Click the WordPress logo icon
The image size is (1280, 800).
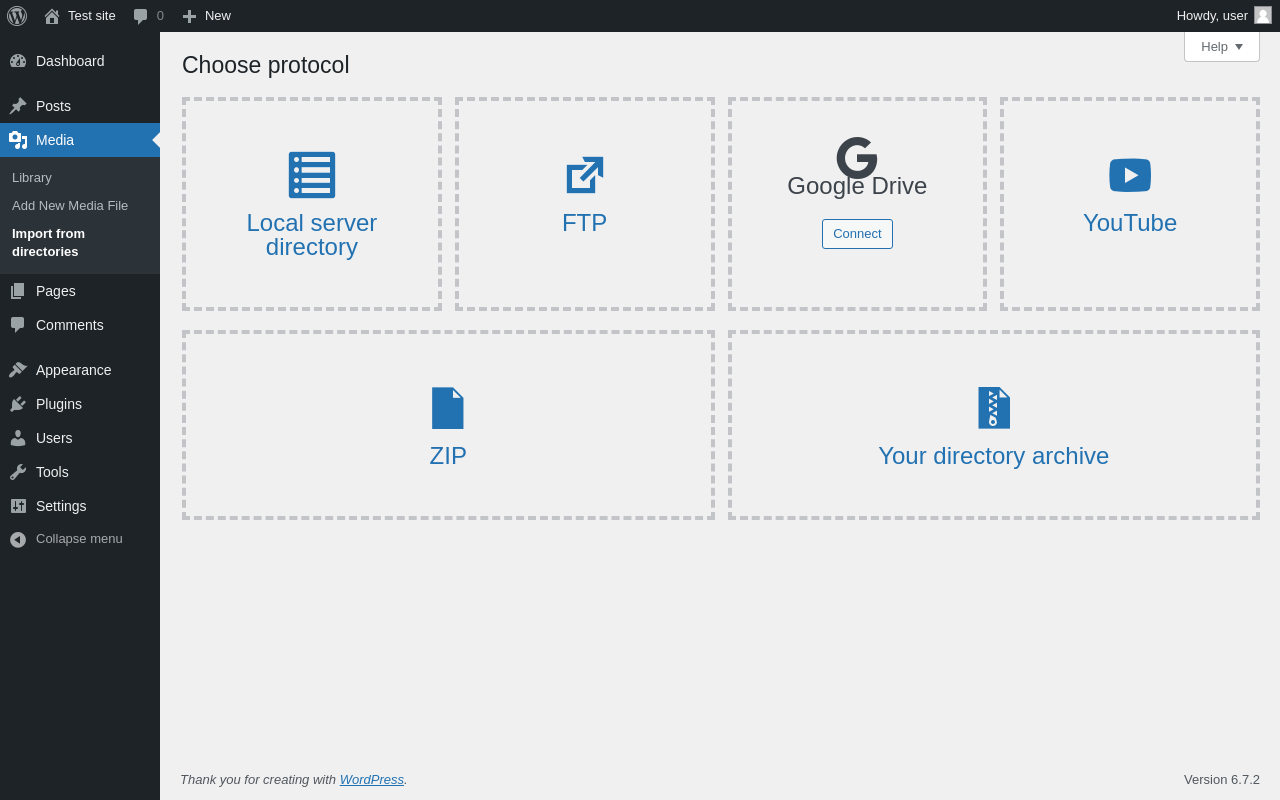[x=17, y=16]
